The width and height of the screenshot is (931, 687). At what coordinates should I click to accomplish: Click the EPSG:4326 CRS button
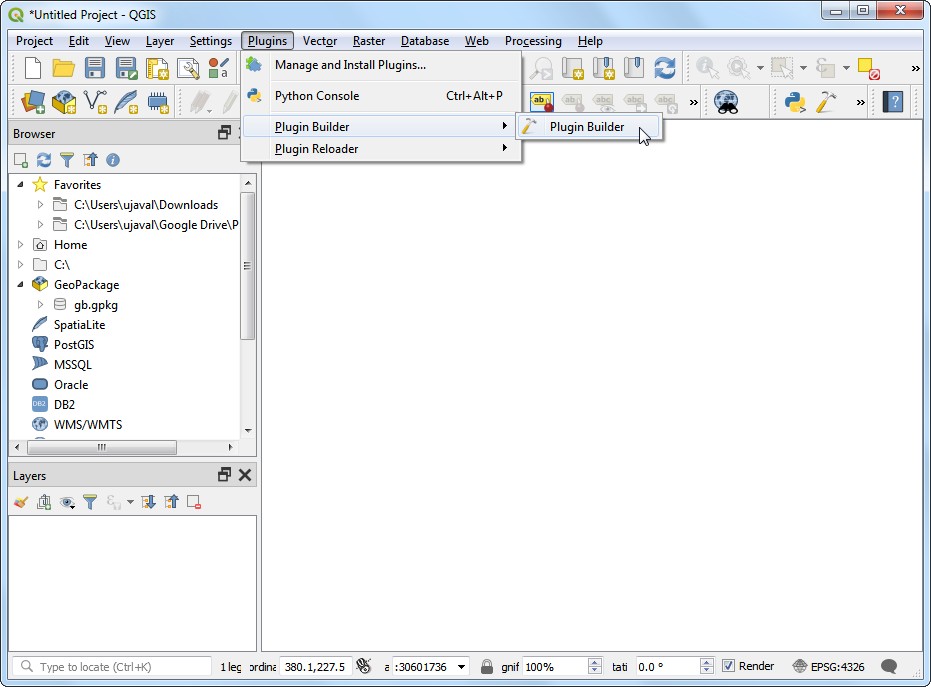click(828, 666)
